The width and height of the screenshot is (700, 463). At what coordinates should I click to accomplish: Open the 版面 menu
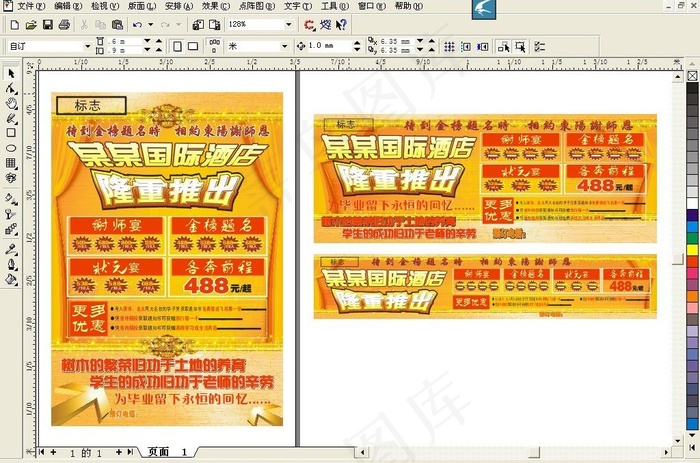point(142,6)
